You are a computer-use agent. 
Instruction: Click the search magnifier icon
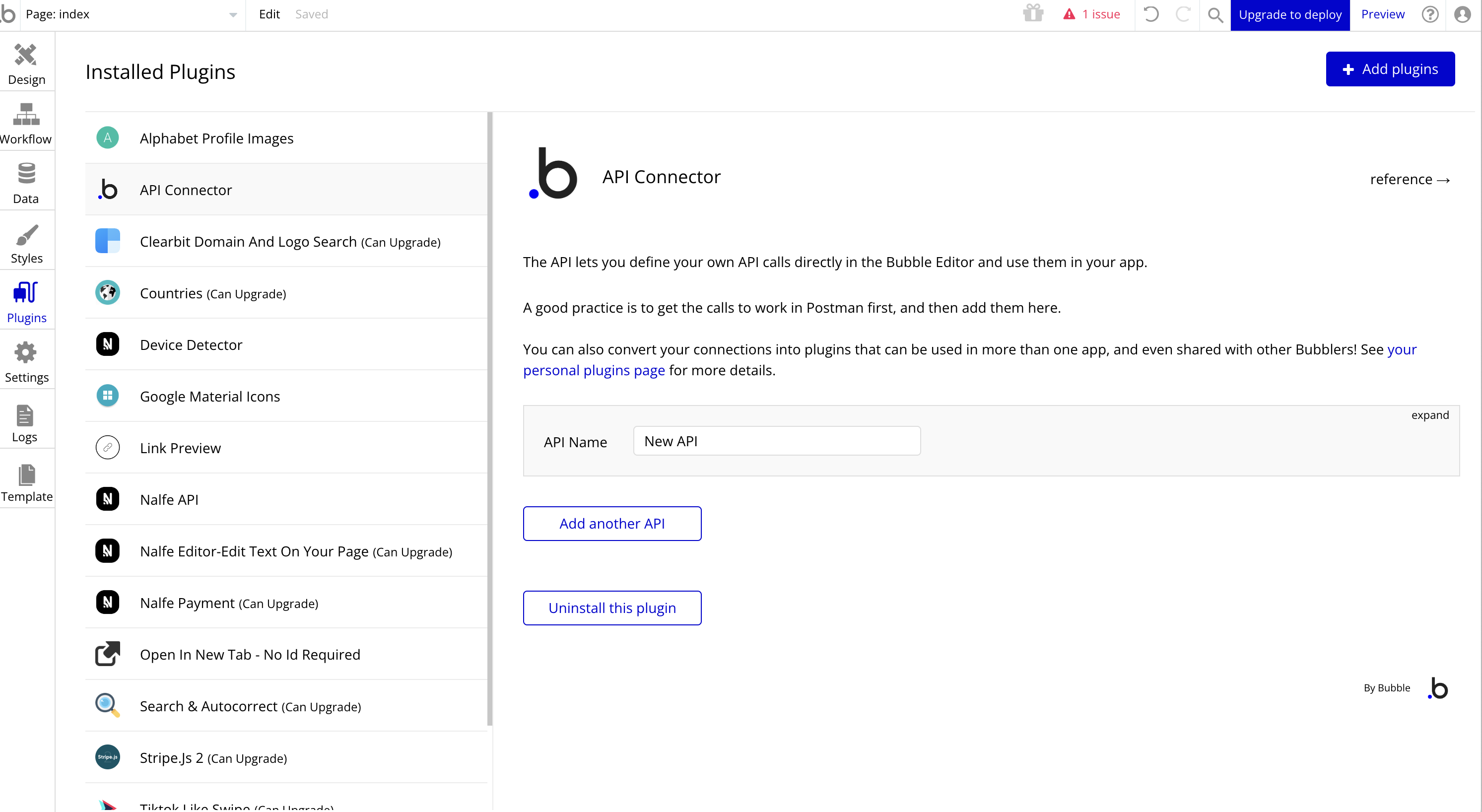[x=1215, y=14]
